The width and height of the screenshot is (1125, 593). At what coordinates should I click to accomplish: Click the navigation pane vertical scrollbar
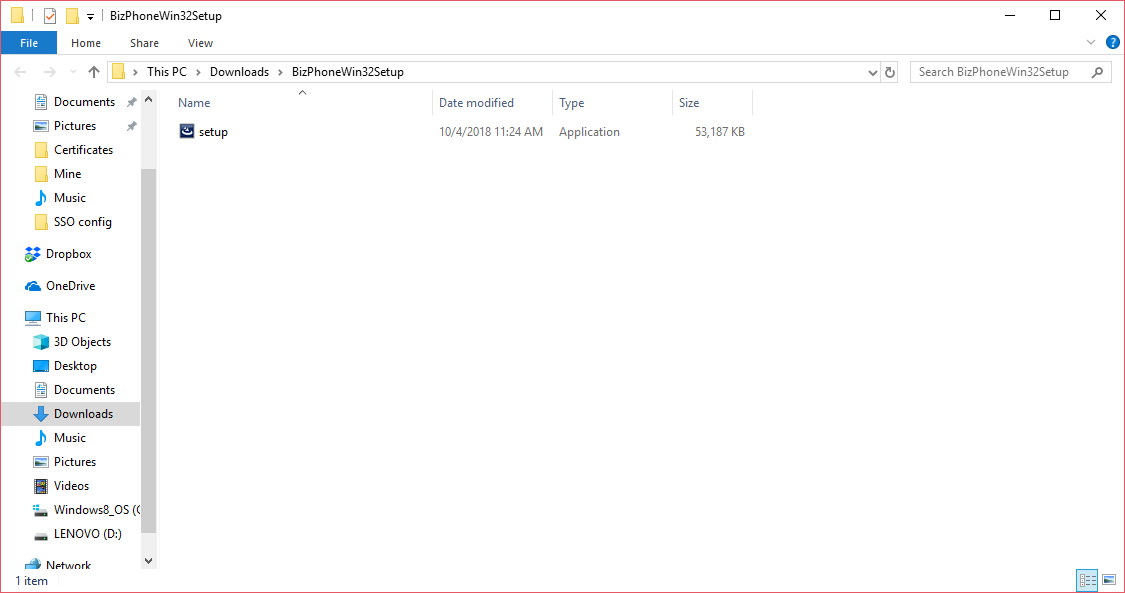click(x=149, y=350)
